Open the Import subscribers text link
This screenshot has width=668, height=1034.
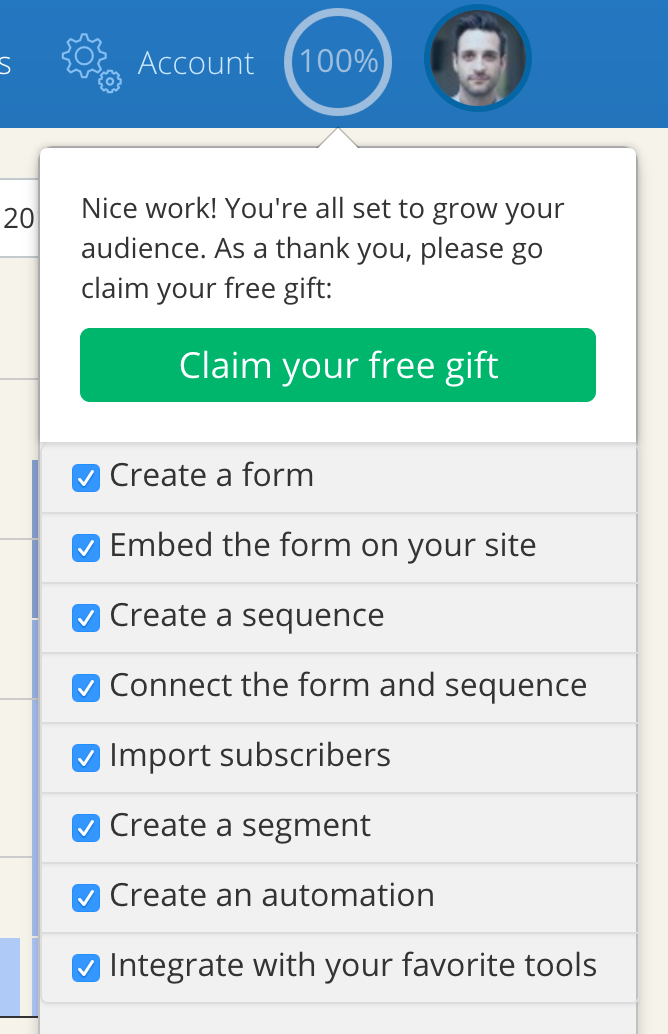click(250, 755)
